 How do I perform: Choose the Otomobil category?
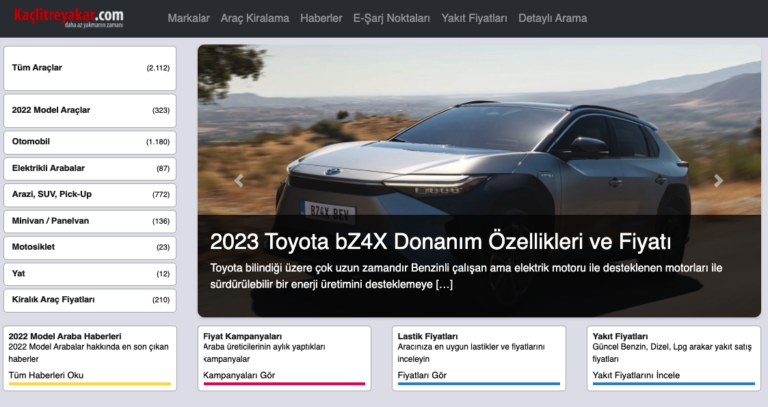coord(90,142)
